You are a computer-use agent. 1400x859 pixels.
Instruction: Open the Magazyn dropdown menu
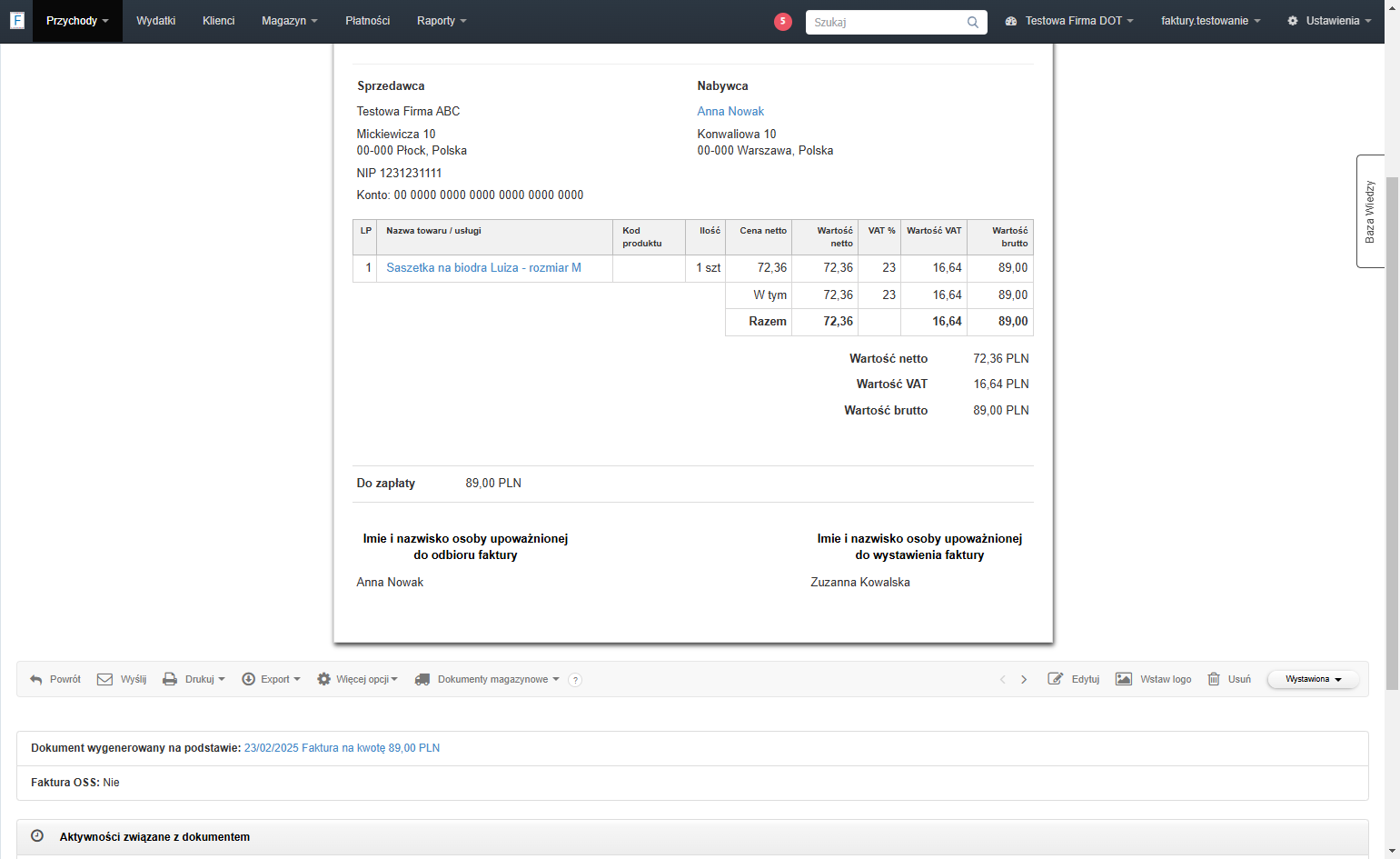click(290, 21)
